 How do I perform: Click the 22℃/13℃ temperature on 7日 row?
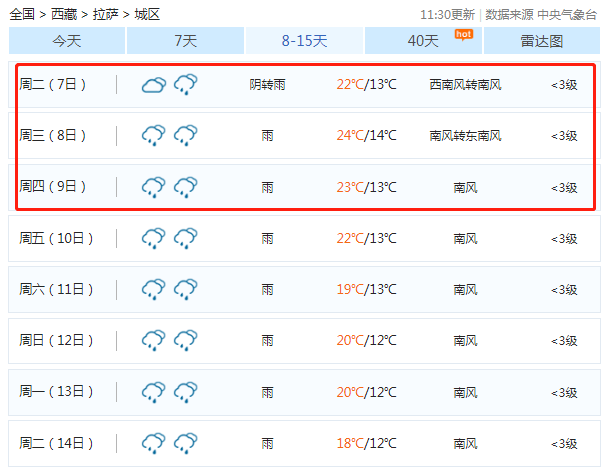tap(366, 84)
